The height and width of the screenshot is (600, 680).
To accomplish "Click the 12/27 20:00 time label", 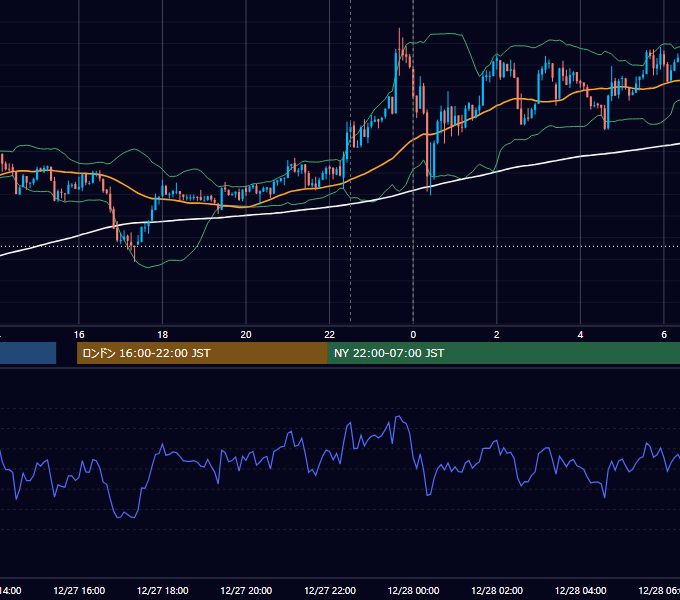I will coord(246,590).
